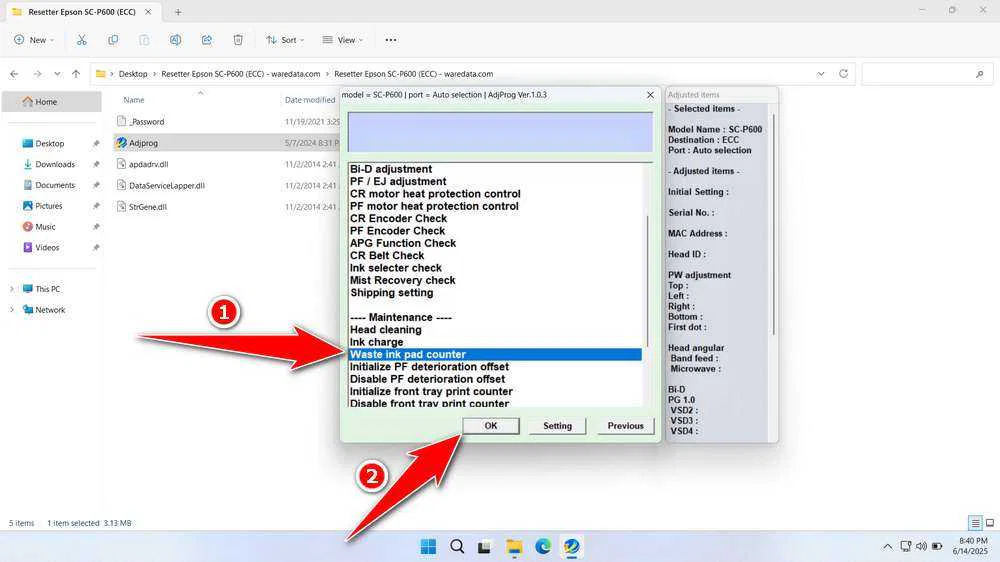Navigate up one folder with up arrow
This screenshot has width=1000, height=562.
(x=76, y=74)
